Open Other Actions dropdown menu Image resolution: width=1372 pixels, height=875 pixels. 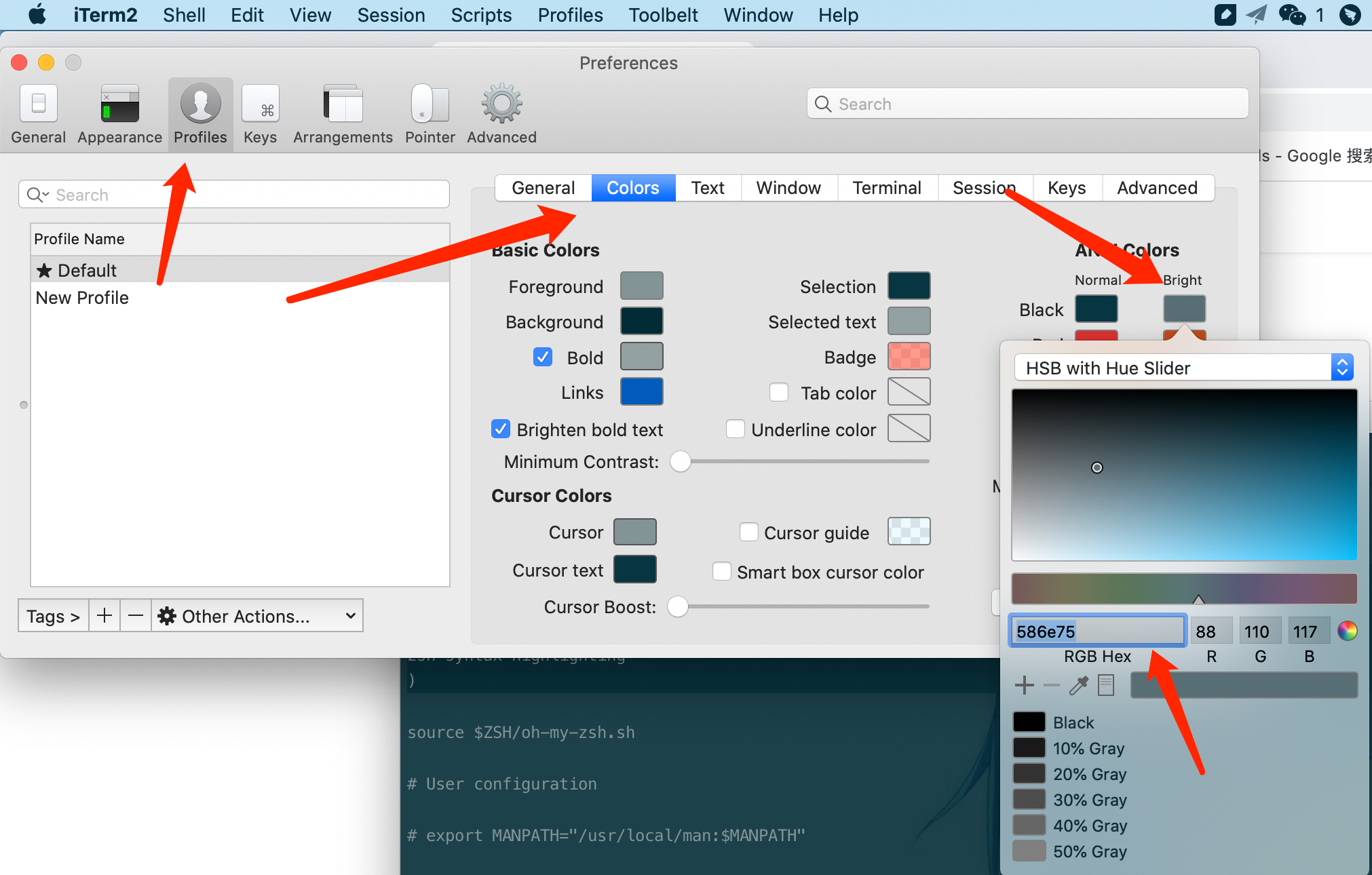tap(256, 616)
